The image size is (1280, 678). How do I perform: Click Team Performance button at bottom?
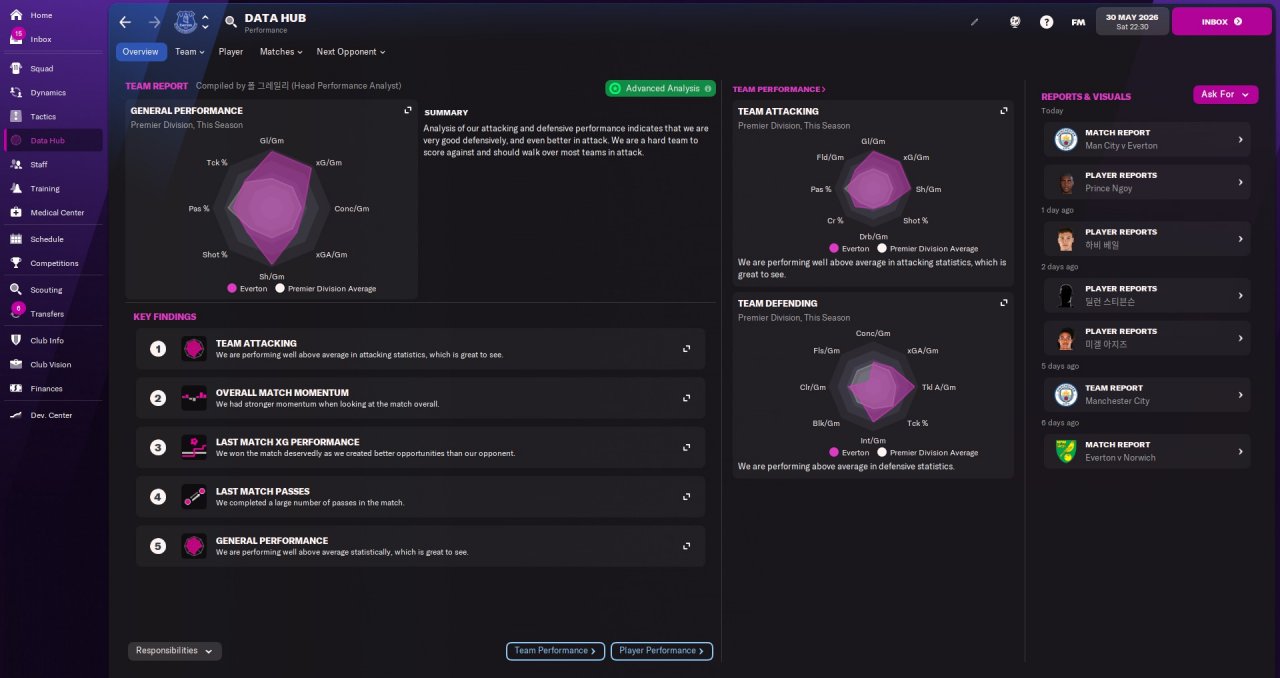click(x=555, y=651)
